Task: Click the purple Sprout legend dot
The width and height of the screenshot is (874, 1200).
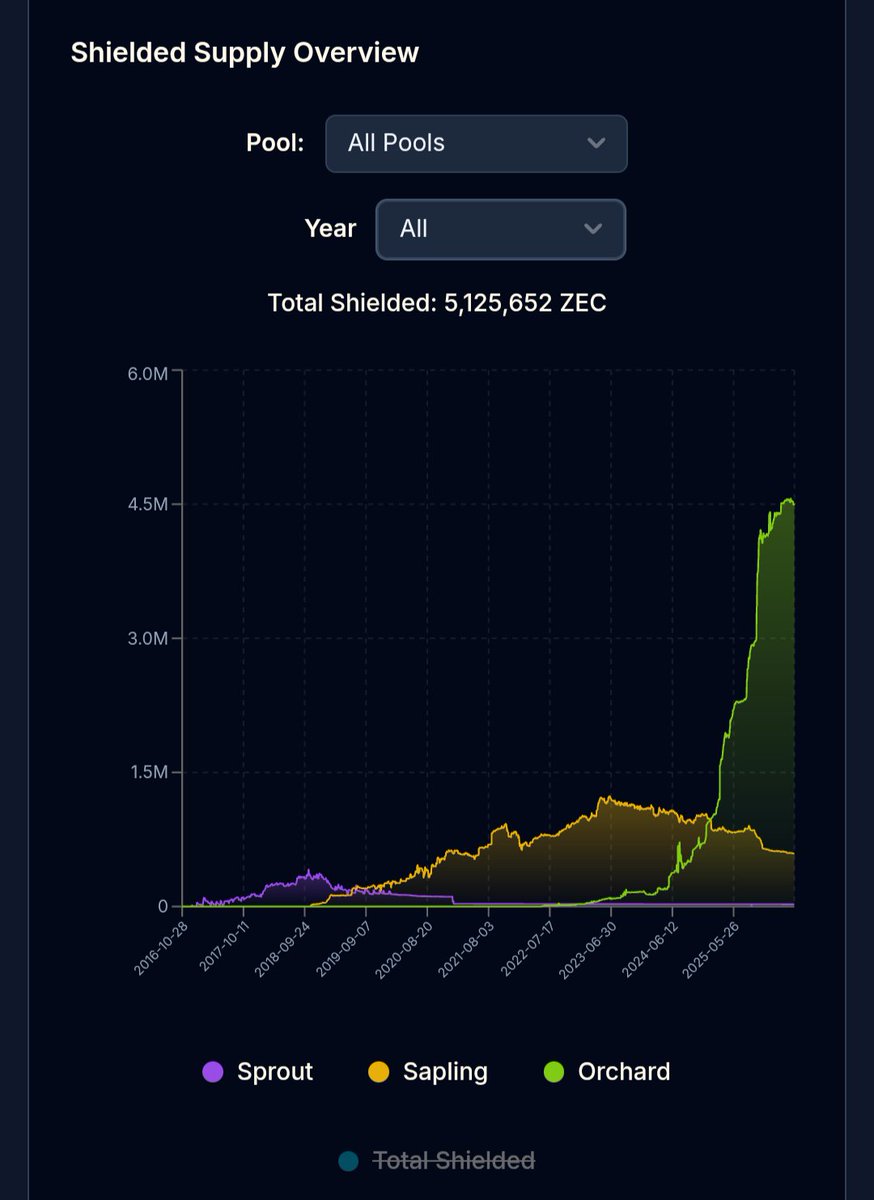Action: point(213,1072)
